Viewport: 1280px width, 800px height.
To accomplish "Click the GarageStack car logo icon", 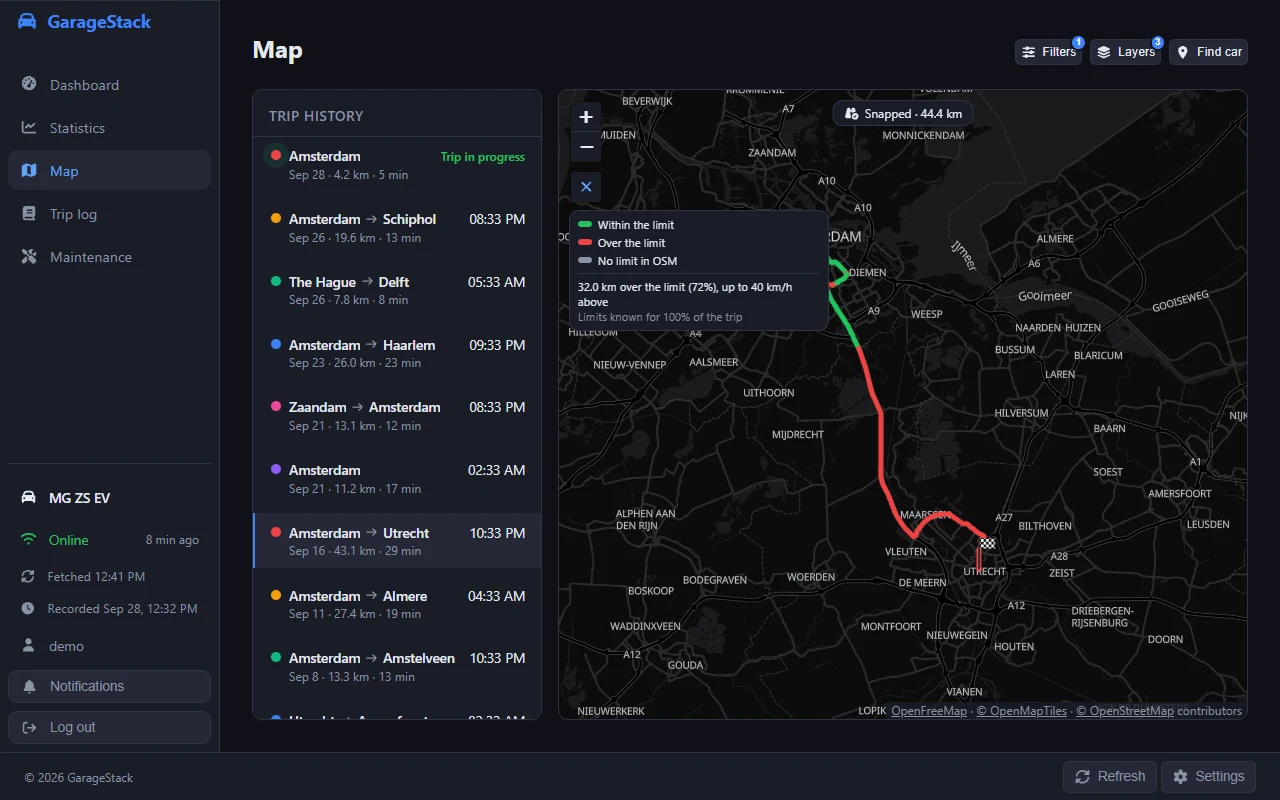I will [27, 22].
